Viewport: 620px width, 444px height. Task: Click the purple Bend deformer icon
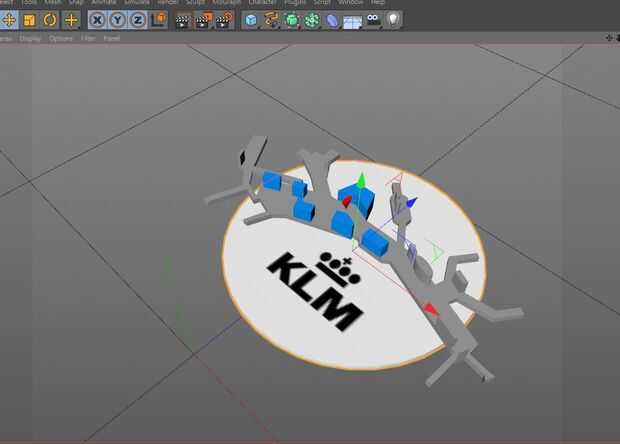pos(332,20)
